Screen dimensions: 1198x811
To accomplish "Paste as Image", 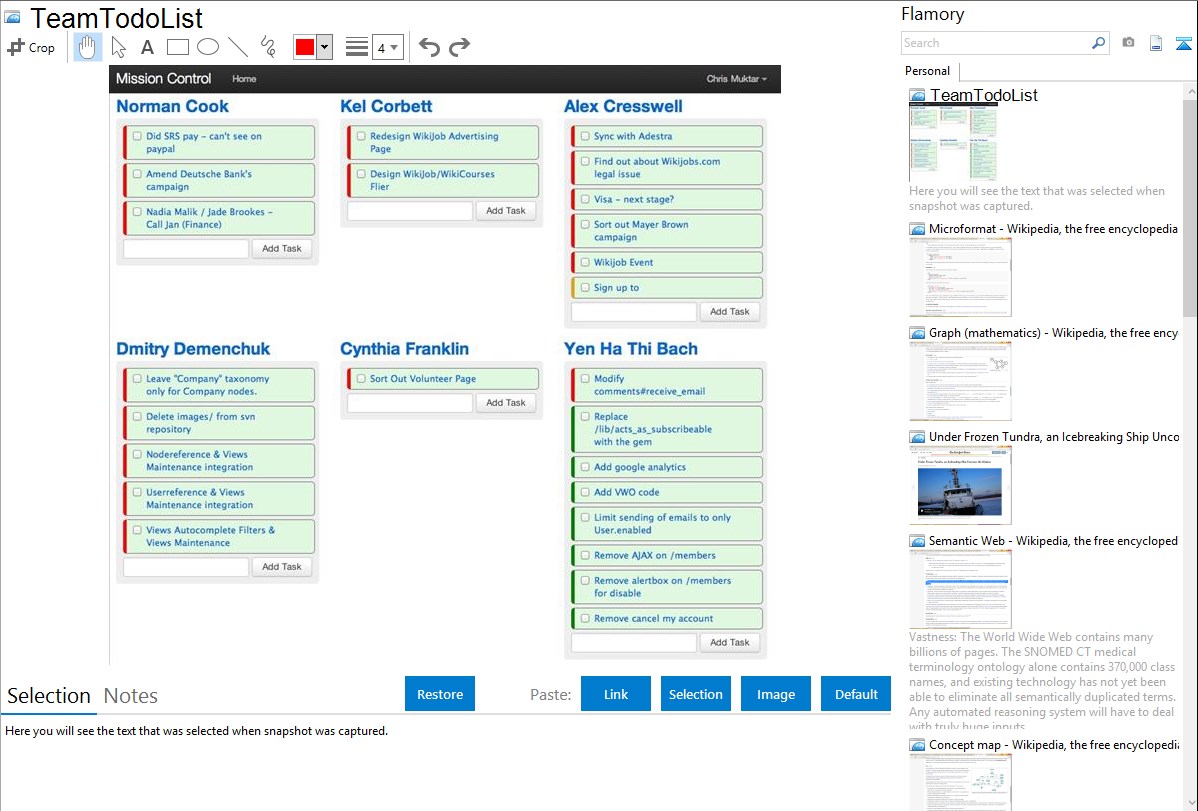I will point(775,694).
